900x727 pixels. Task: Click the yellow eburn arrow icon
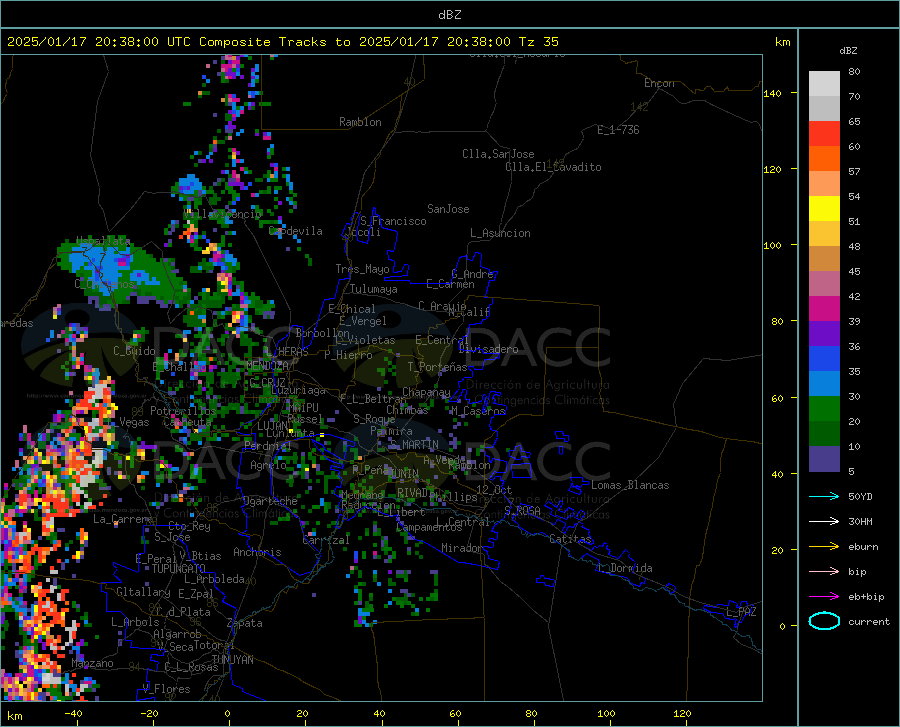(x=824, y=547)
